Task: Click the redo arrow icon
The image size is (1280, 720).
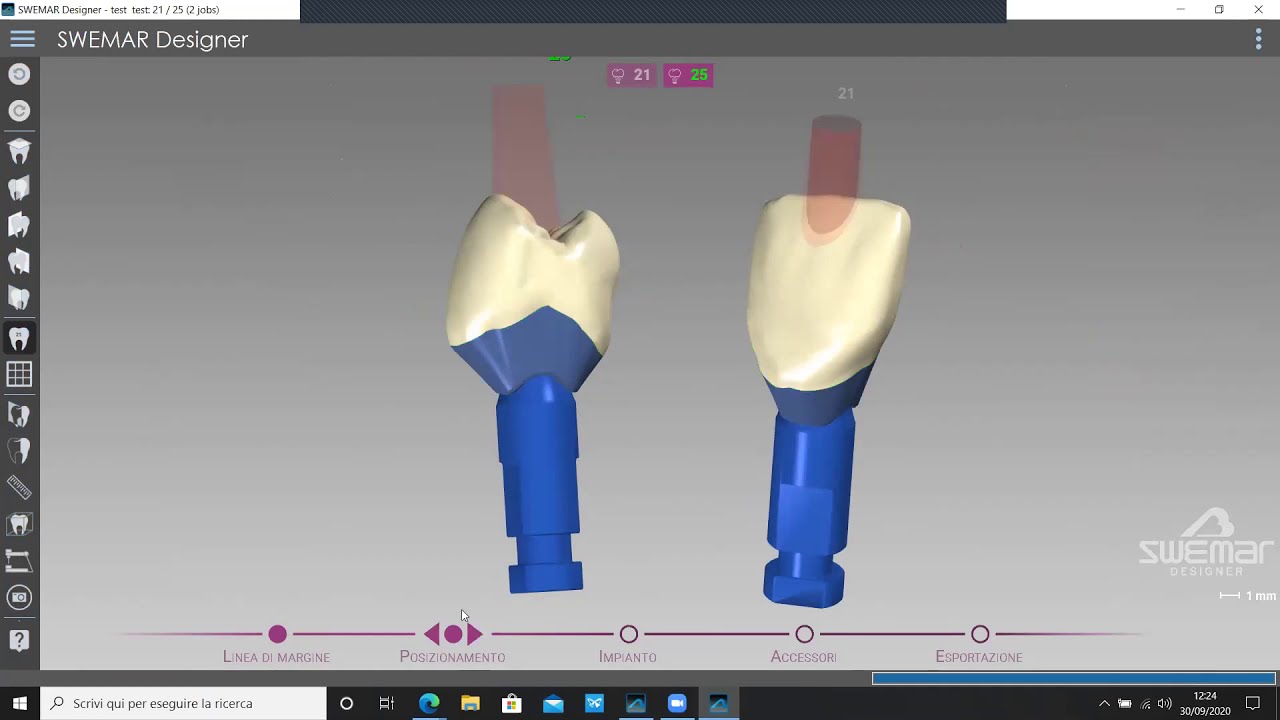Action: coord(19,111)
